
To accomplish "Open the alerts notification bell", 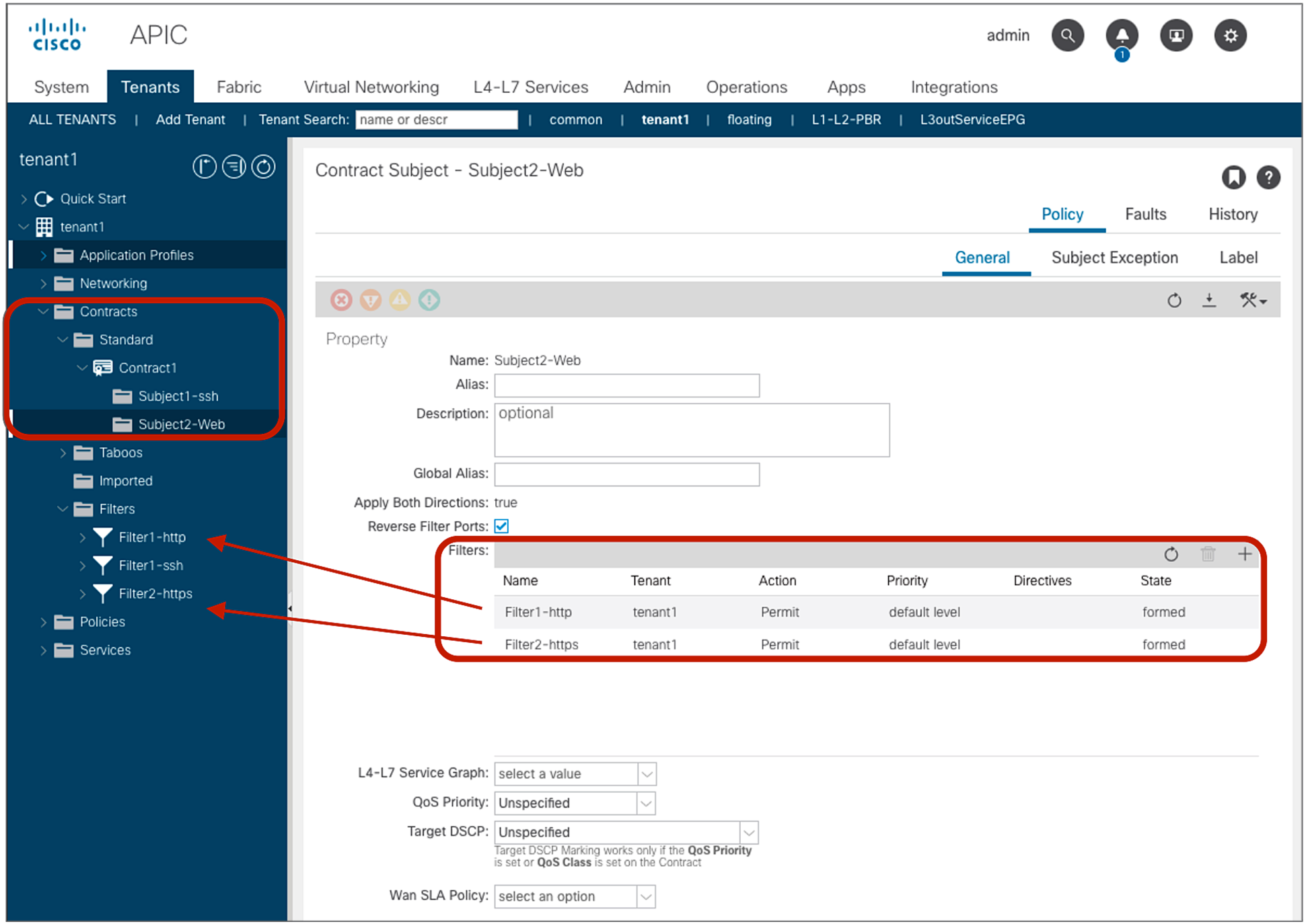I will [1122, 36].
